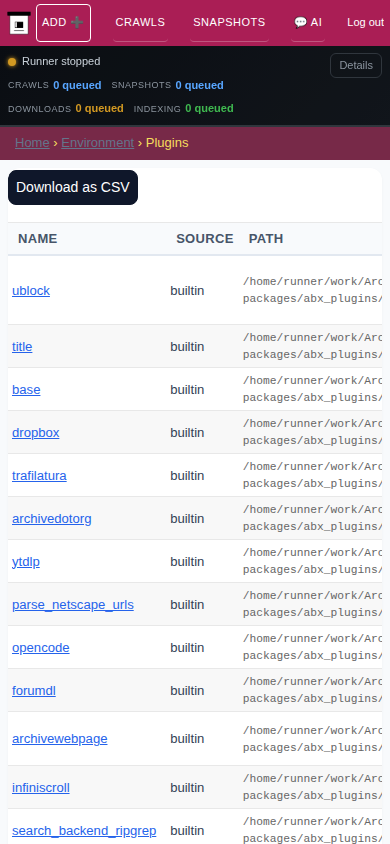Open the CRAWLS tab

pyautogui.click(x=140, y=23)
